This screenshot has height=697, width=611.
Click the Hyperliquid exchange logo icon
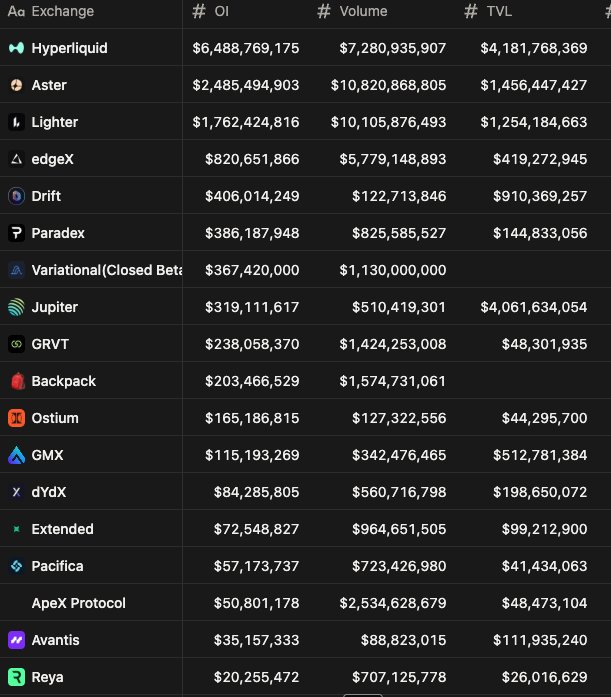16,48
